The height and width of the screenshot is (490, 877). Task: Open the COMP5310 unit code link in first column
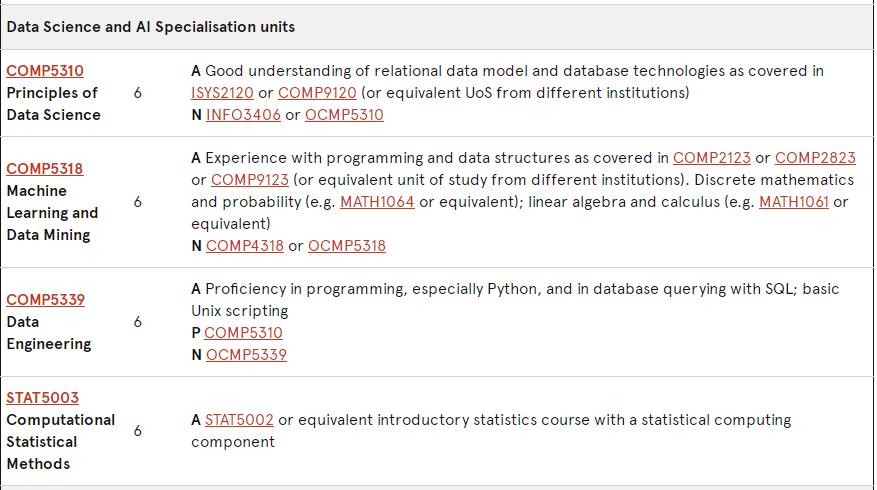point(45,71)
